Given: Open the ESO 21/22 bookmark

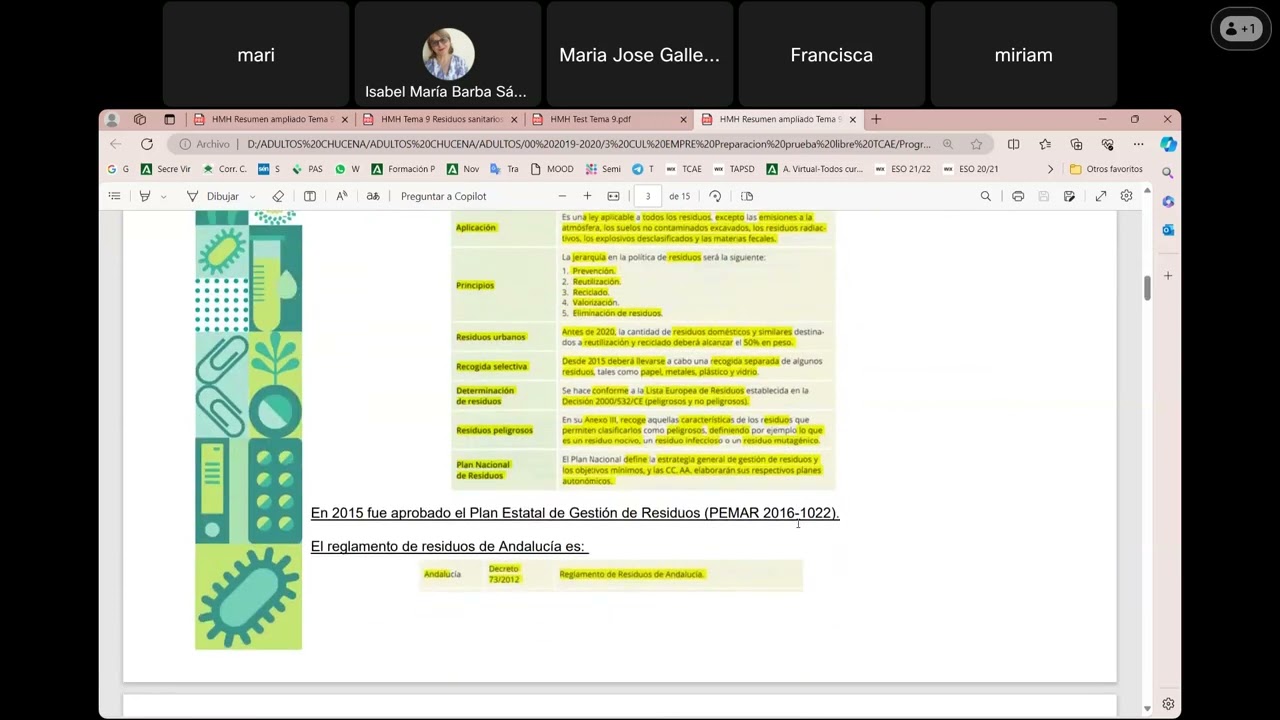Looking at the screenshot, I should coord(902,169).
